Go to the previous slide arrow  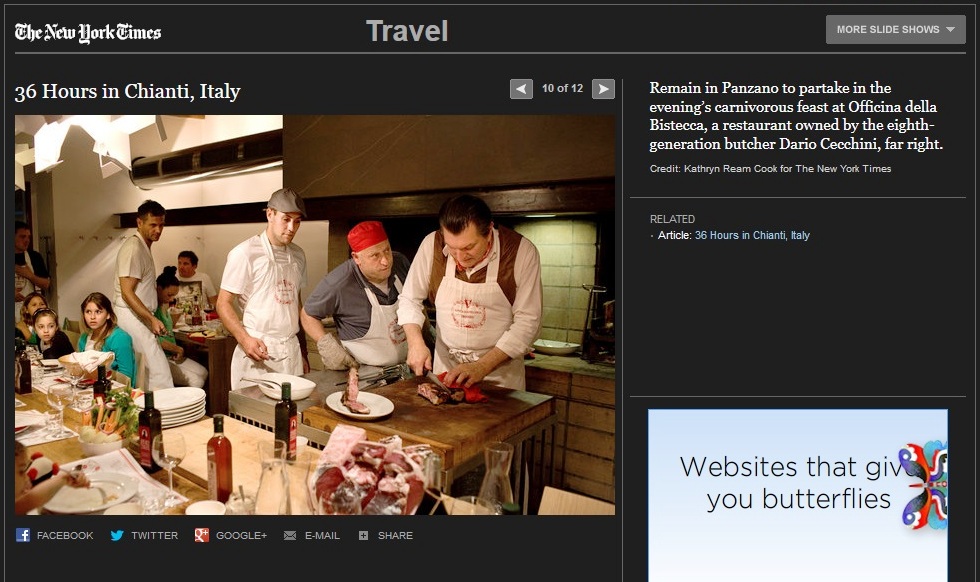click(521, 89)
